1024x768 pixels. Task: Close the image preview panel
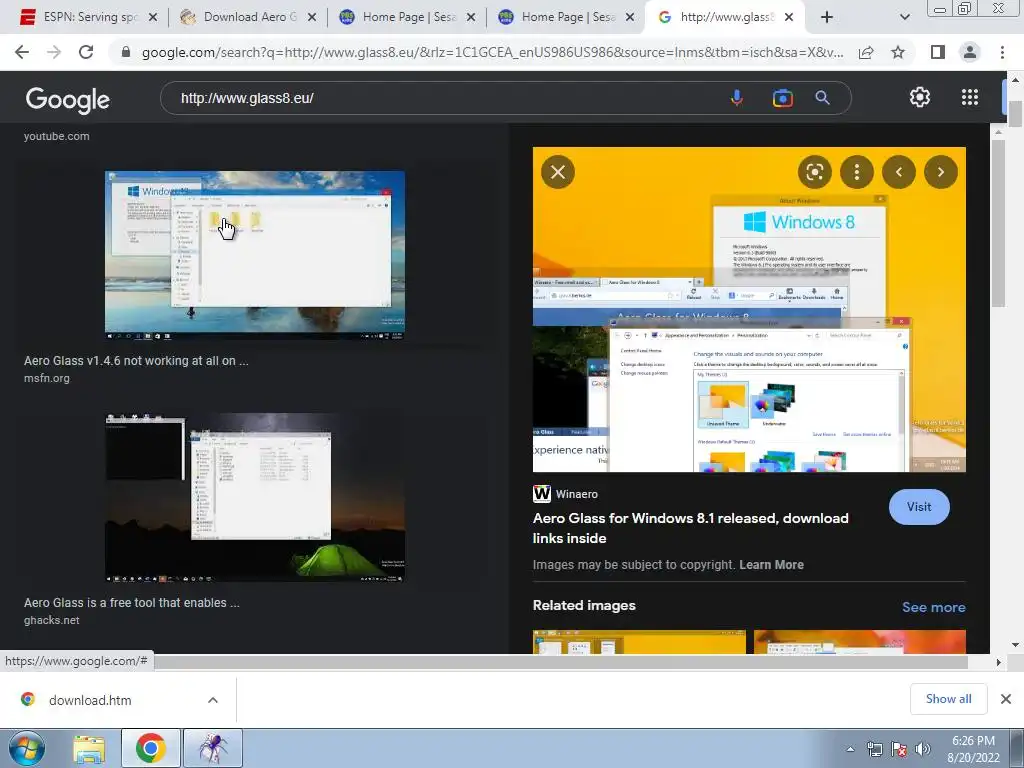558,172
